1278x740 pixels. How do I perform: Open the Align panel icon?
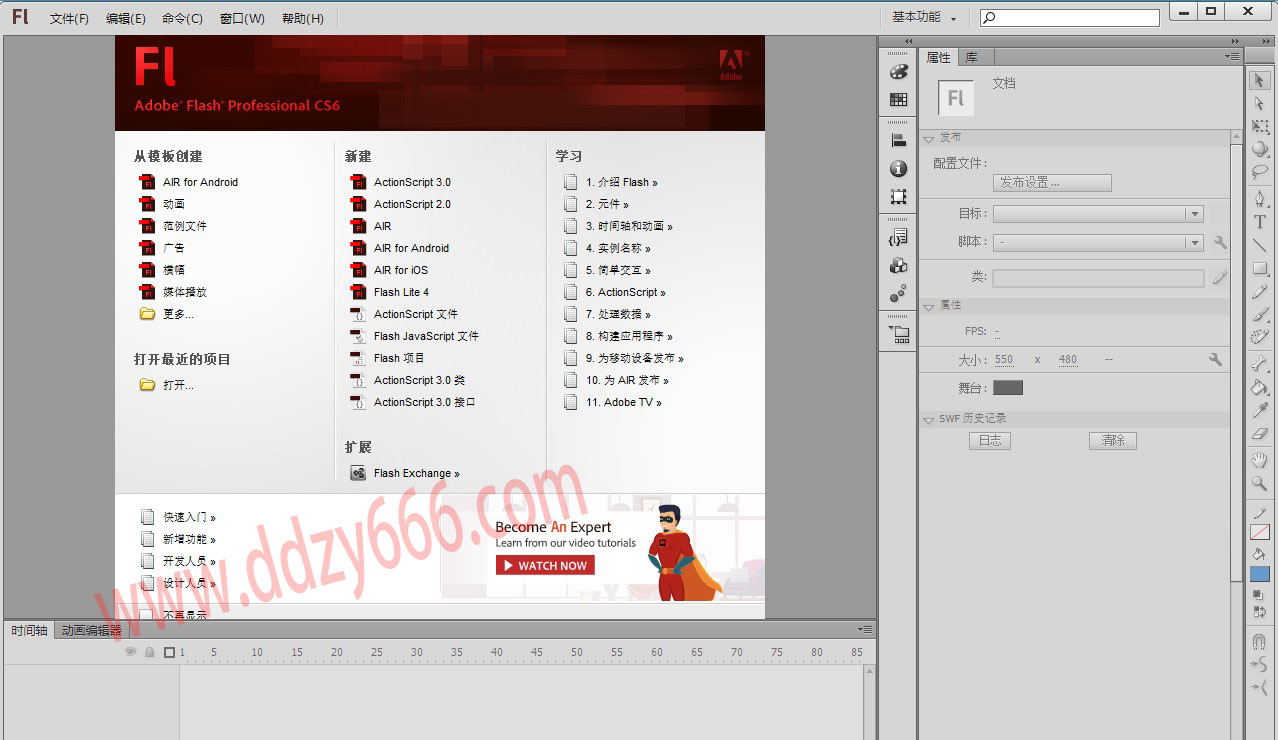(898, 141)
